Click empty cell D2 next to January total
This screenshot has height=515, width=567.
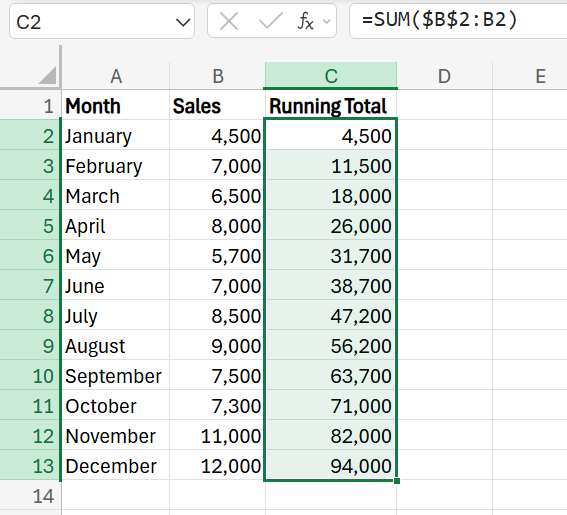444,136
